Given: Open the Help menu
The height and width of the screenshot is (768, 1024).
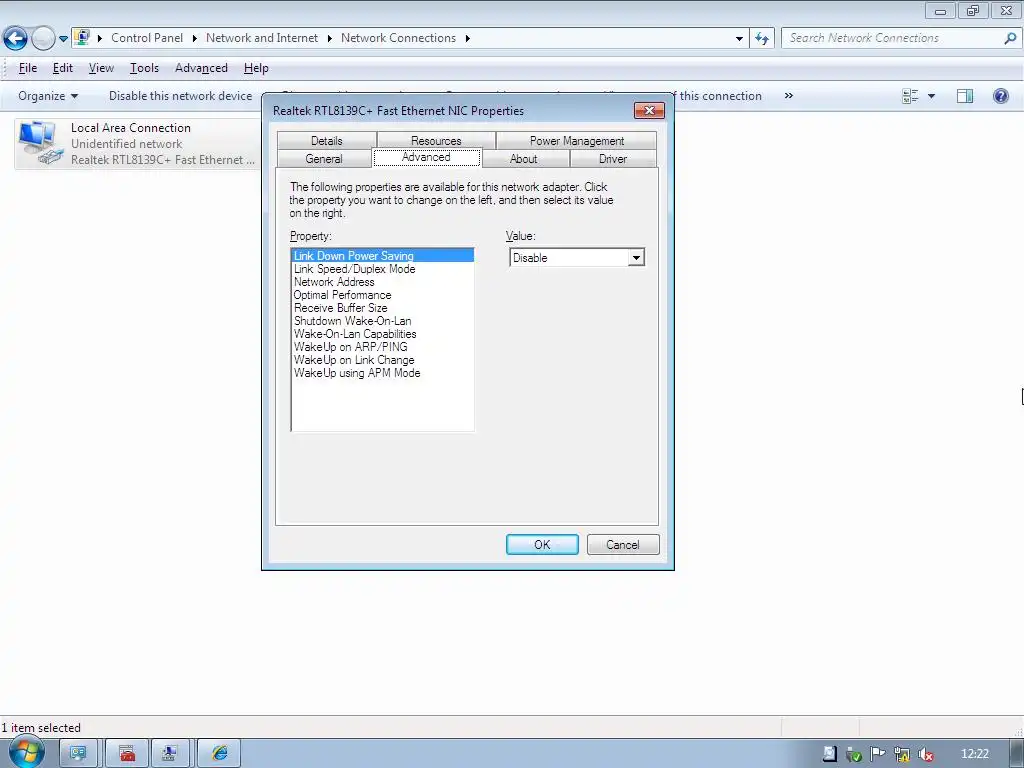Looking at the screenshot, I should tap(256, 68).
